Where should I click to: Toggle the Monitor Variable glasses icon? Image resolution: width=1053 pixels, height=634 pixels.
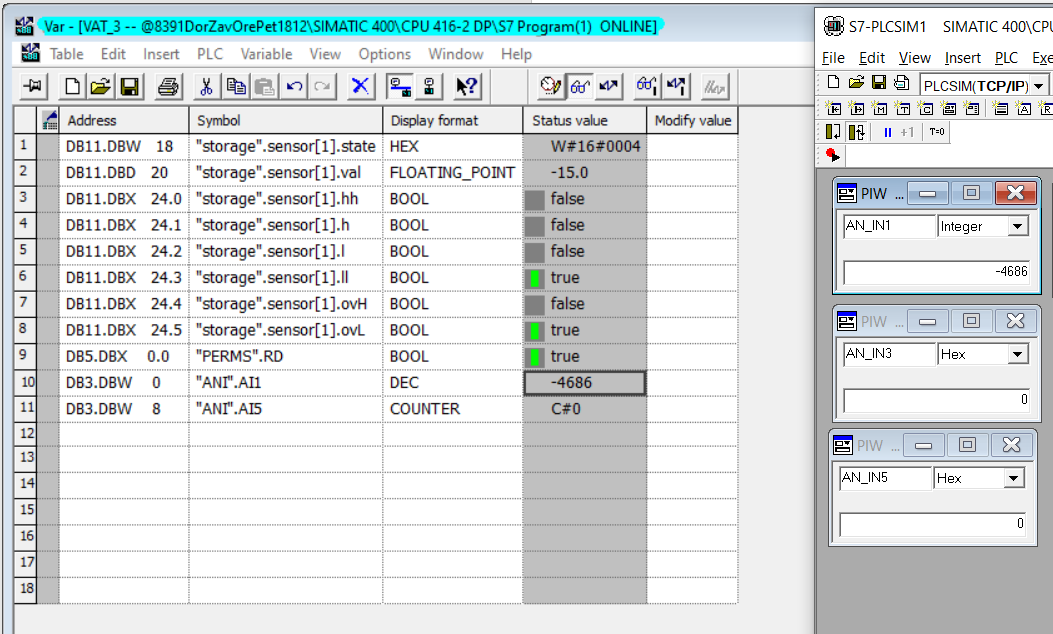click(580, 87)
